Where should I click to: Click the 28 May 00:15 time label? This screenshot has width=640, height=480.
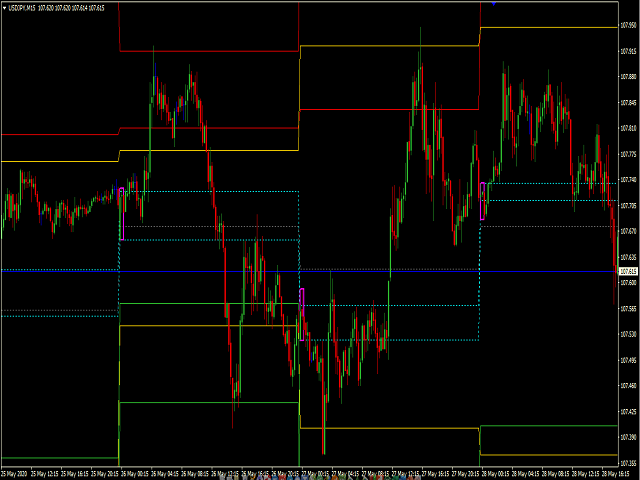[x=496, y=474]
